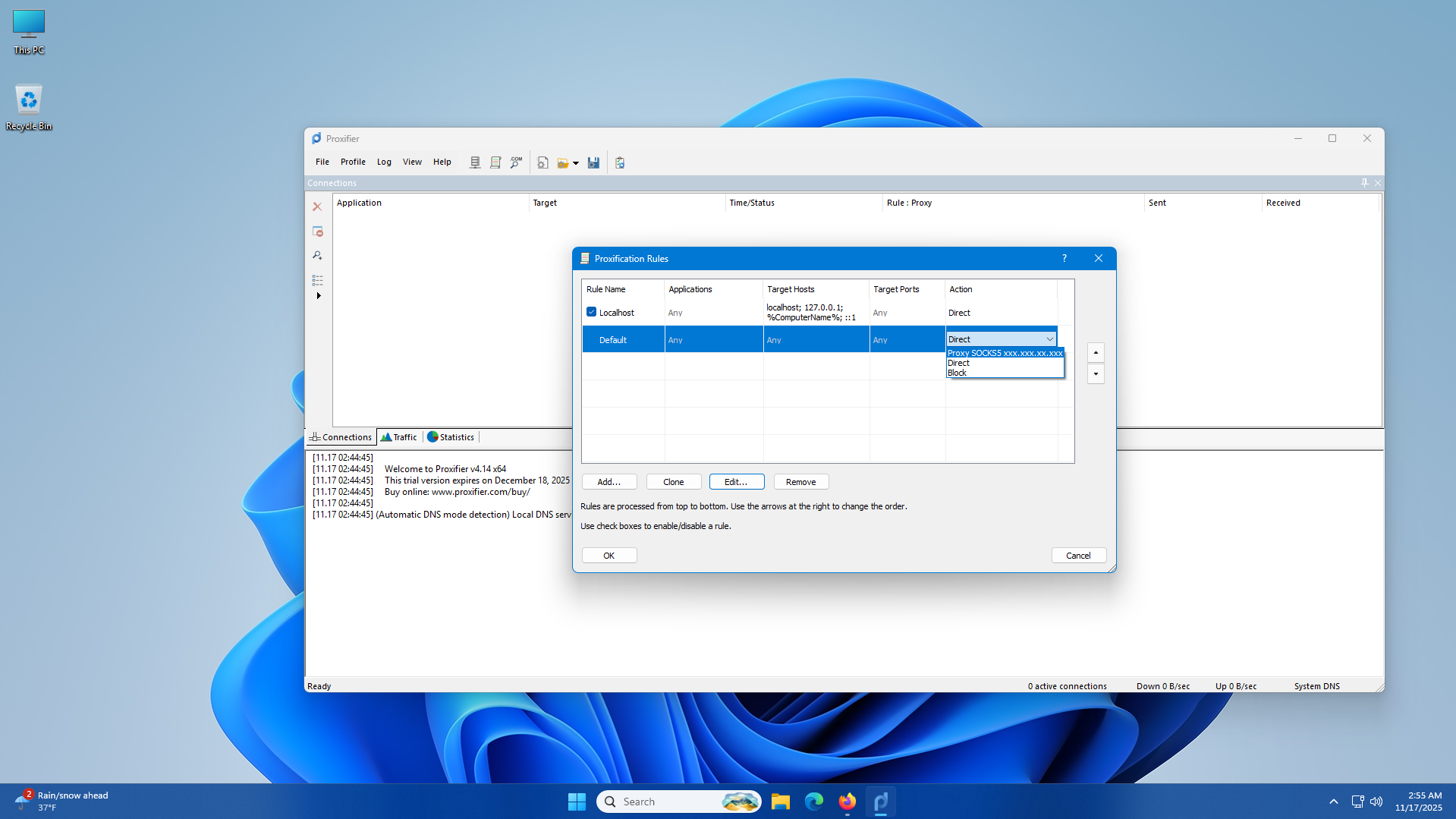Open Proxification Rules toolbar icon

click(495, 162)
